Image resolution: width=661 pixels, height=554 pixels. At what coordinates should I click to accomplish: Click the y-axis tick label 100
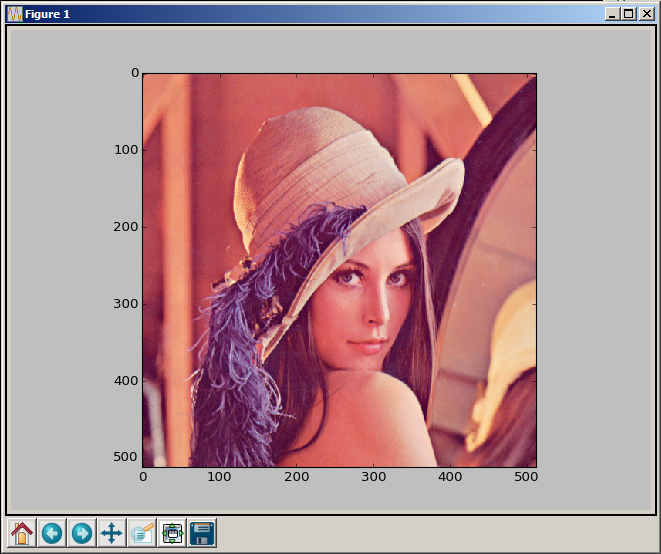tap(126, 150)
